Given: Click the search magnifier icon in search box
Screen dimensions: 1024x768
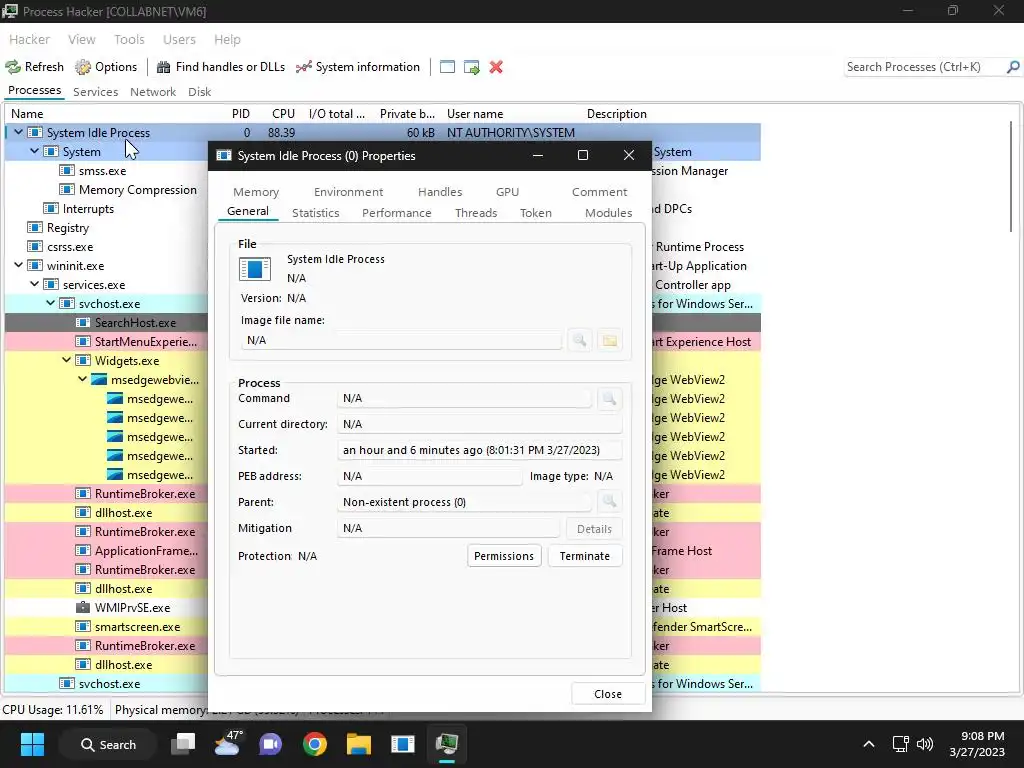Looking at the screenshot, I should click(1013, 67).
